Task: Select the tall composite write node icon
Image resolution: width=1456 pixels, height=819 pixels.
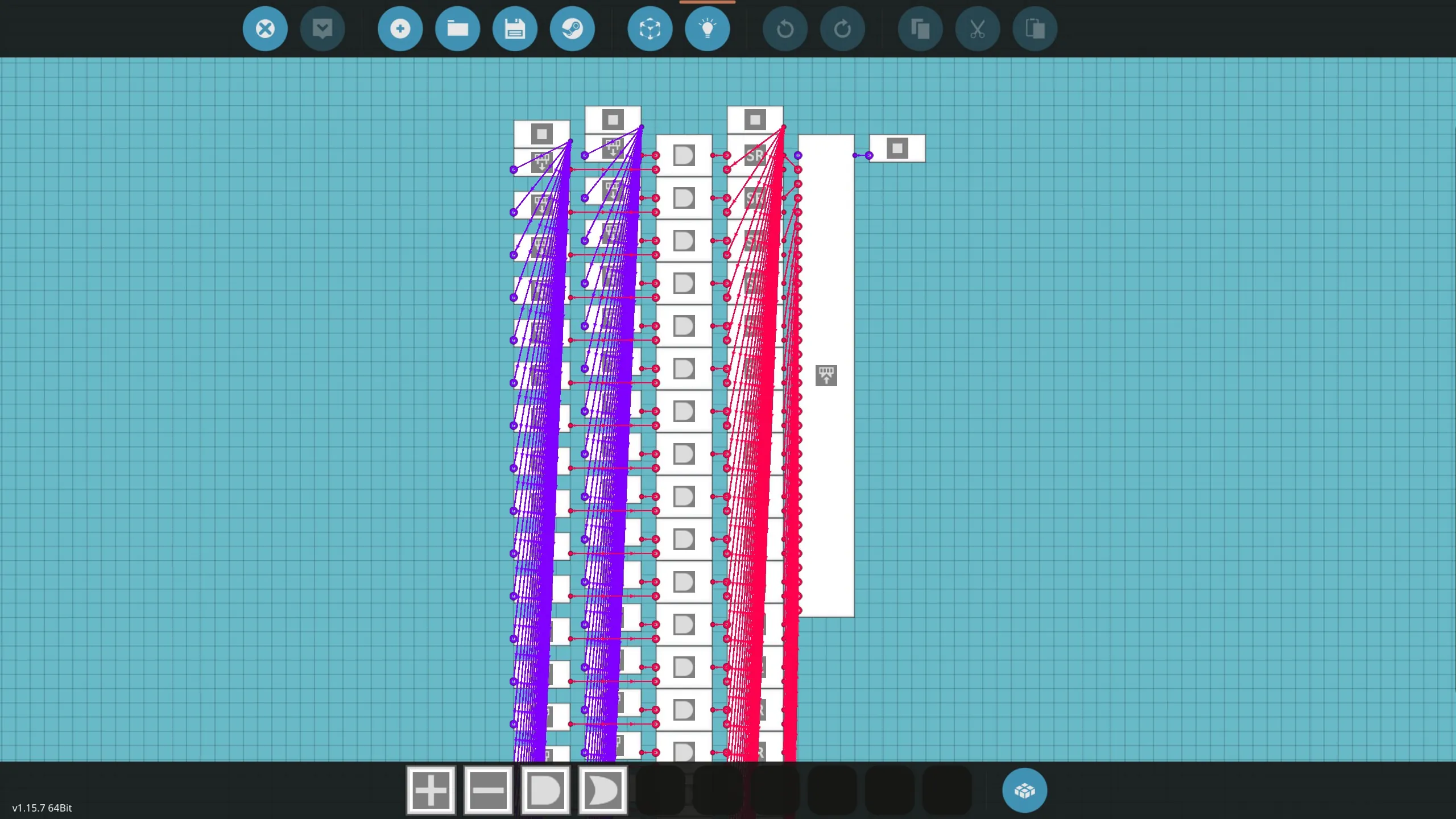Action: click(826, 376)
